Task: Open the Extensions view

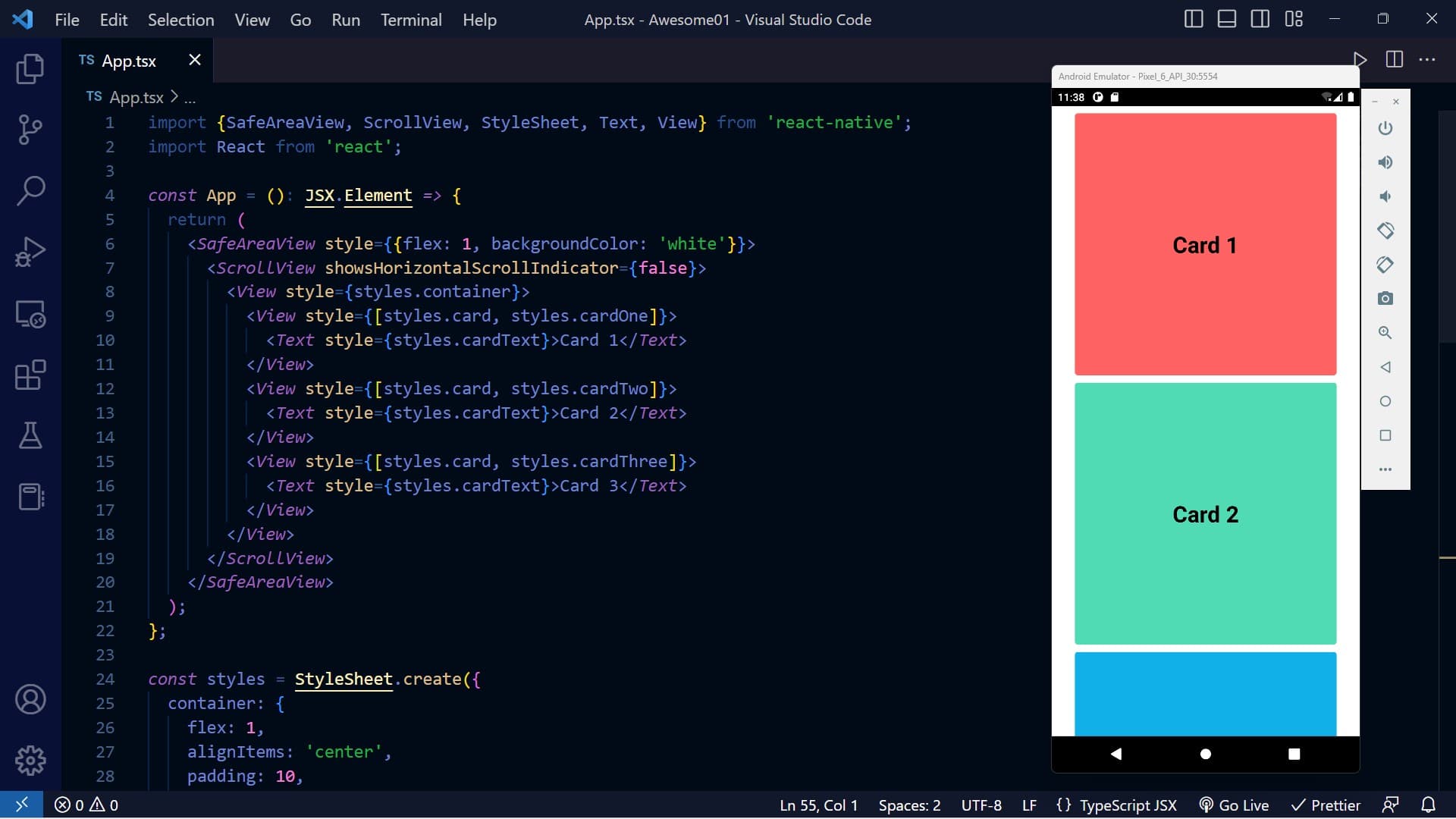Action: (30, 375)
